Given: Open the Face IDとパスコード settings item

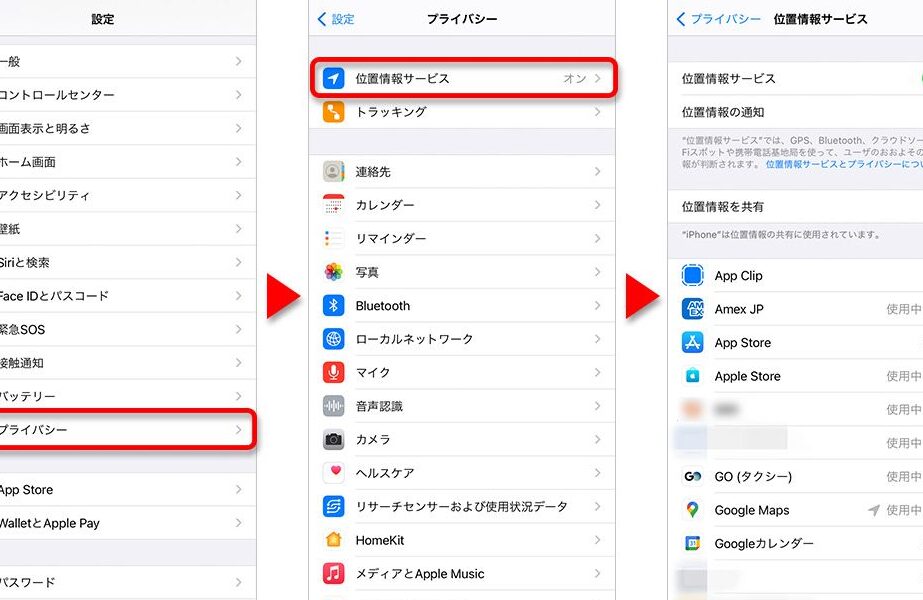Looking at the screenshot, I should (x=55, y=296).
